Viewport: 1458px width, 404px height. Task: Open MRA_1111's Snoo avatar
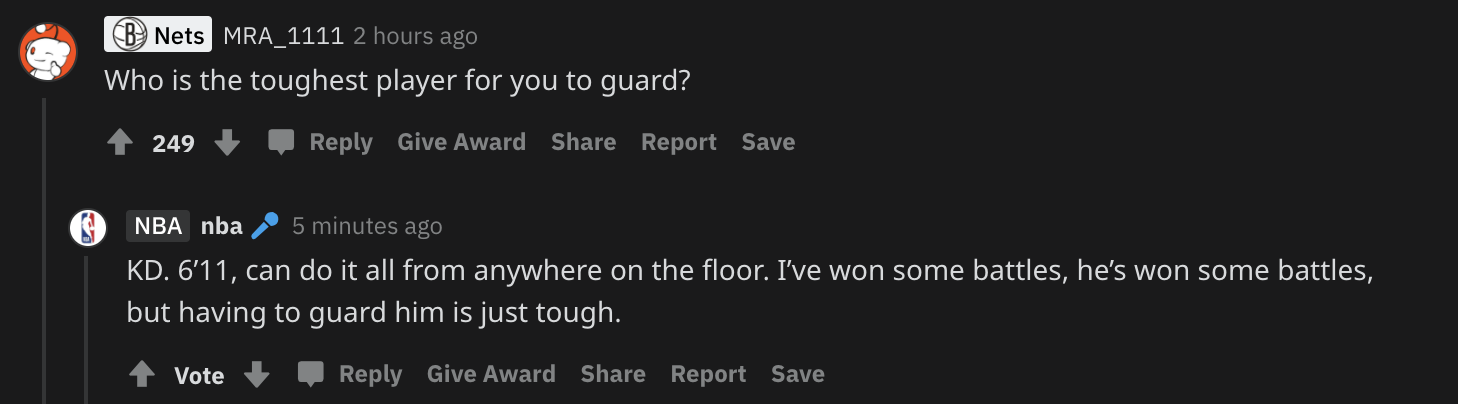coord(47,52)
